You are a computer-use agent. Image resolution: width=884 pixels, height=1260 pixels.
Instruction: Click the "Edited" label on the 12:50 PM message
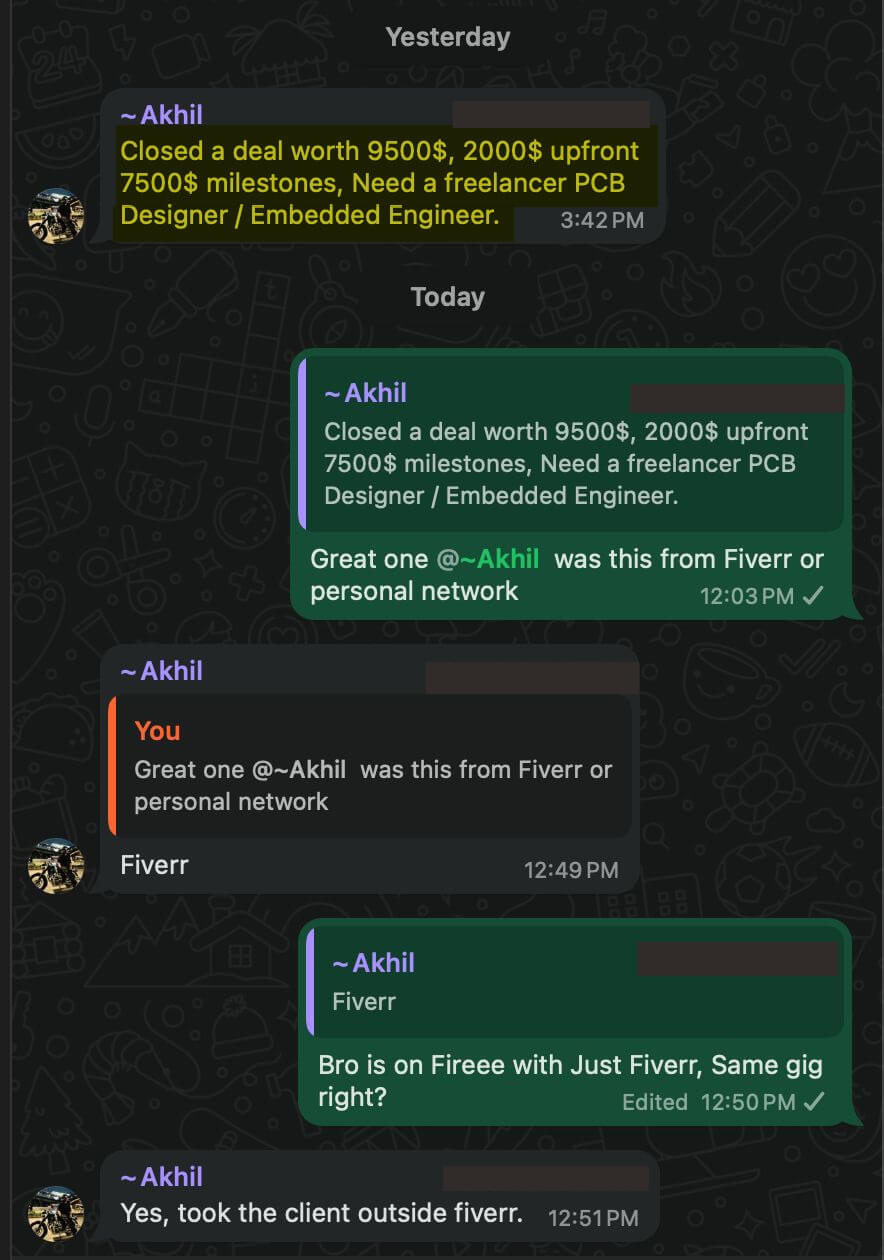click(655, 1102)
